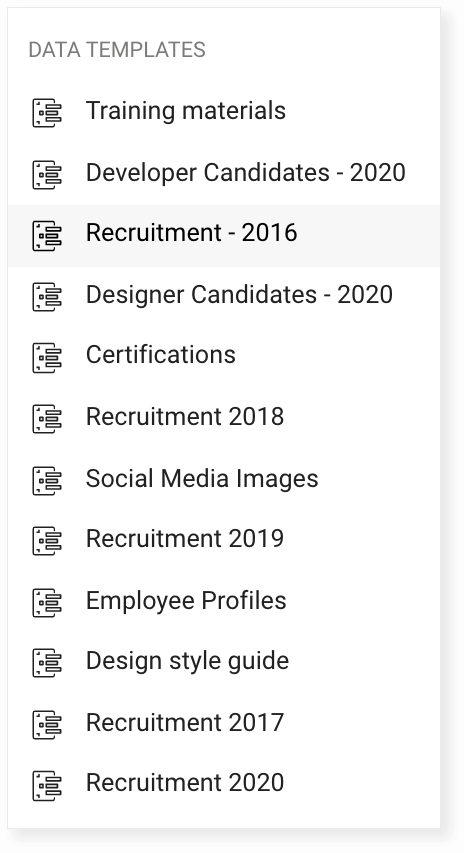Open the Recruitment 2020 template
The width and height of the screenshot is (464, 853).
tap(184, 783)
